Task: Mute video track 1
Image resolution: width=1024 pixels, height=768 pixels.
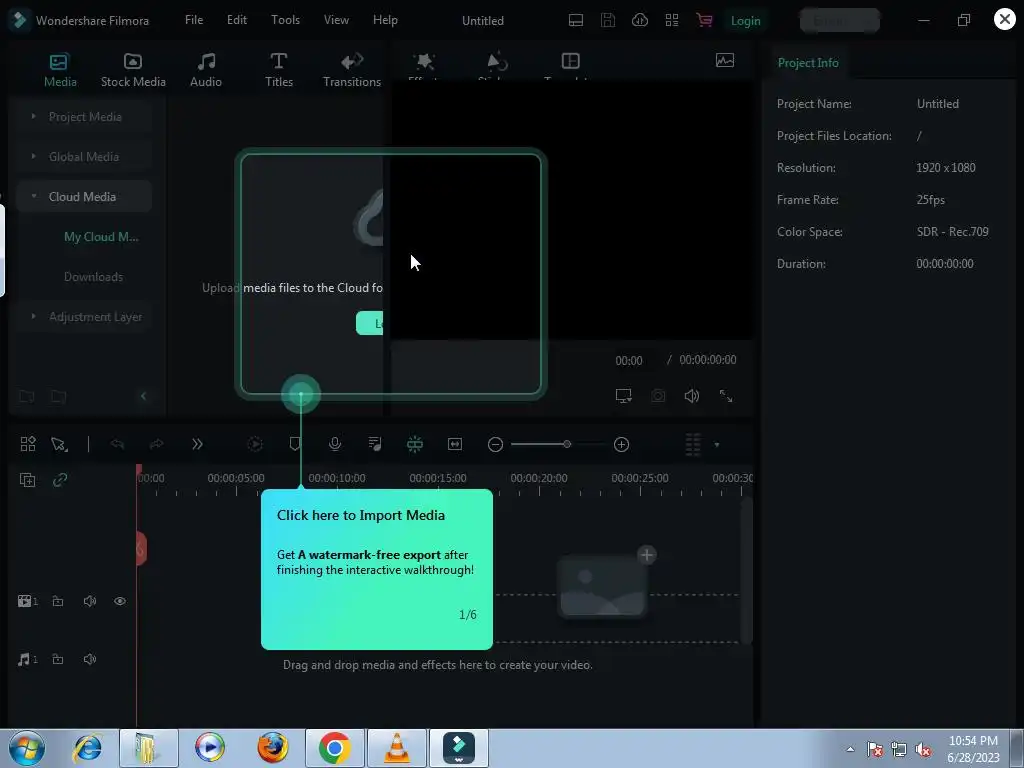Action: click(90, 601)
